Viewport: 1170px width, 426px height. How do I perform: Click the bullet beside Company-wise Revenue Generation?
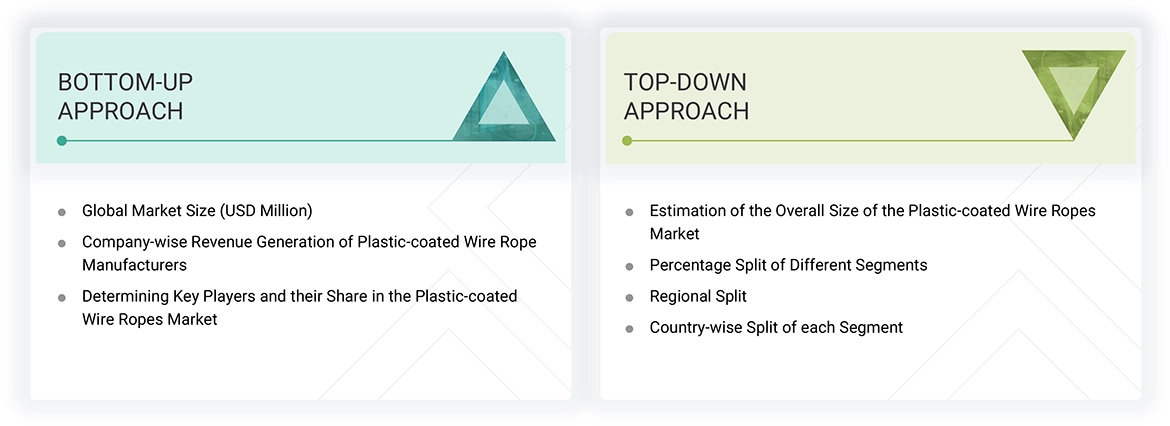tap(62, 243)
